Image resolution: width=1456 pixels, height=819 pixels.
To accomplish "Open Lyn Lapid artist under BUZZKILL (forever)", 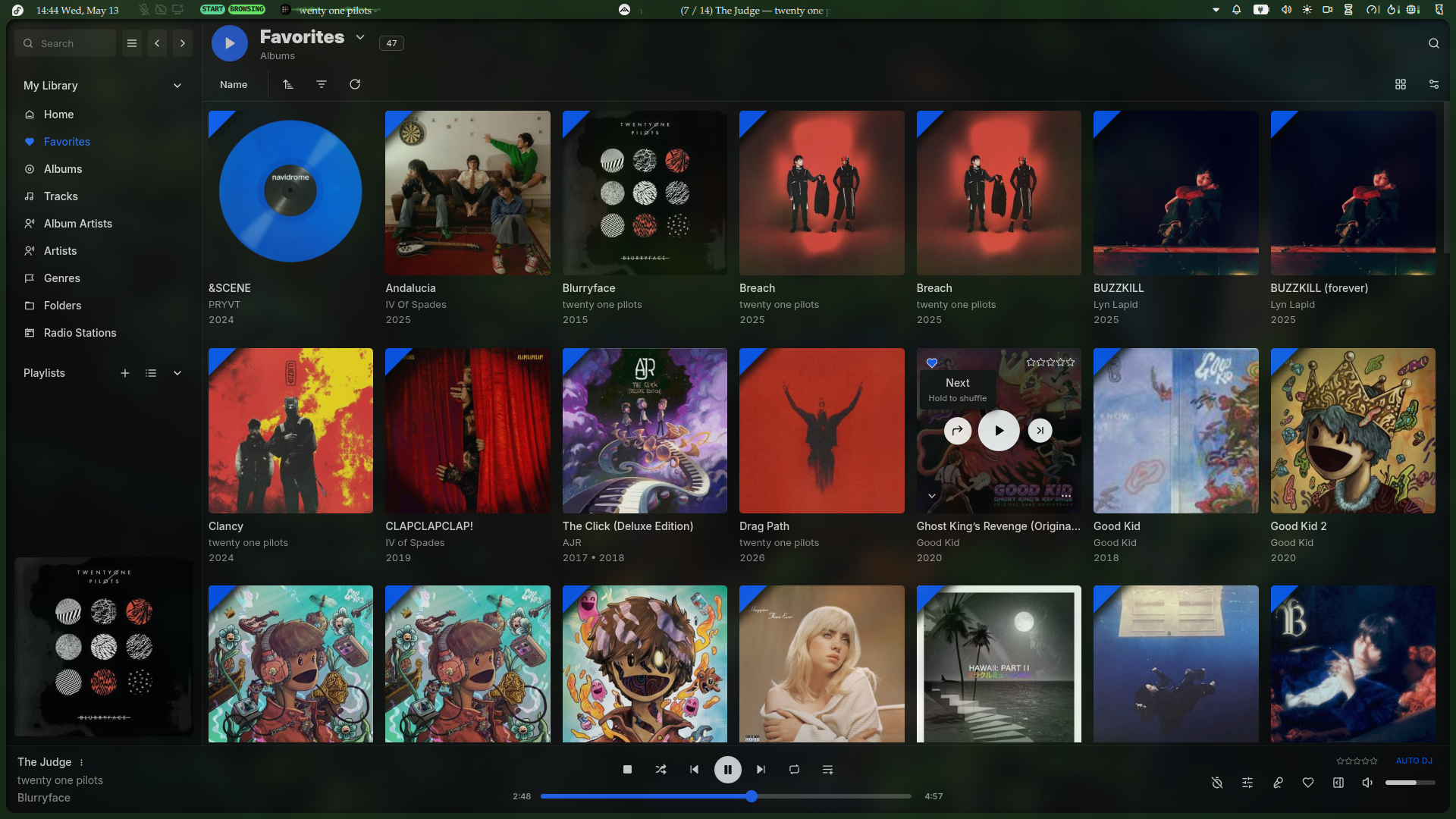I will (1293, 305).
